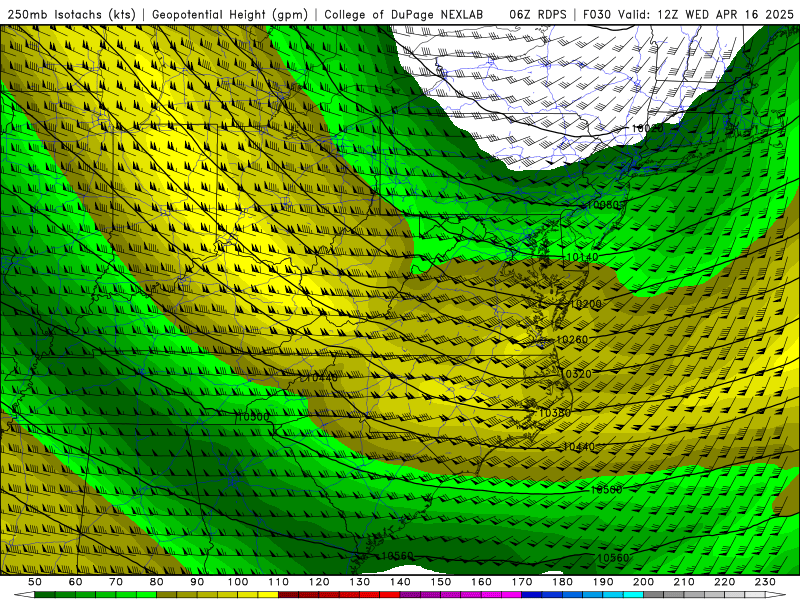Click the 150 kt legend label
This screenshot has height=600, width=800.
click(x=441, y=582)
